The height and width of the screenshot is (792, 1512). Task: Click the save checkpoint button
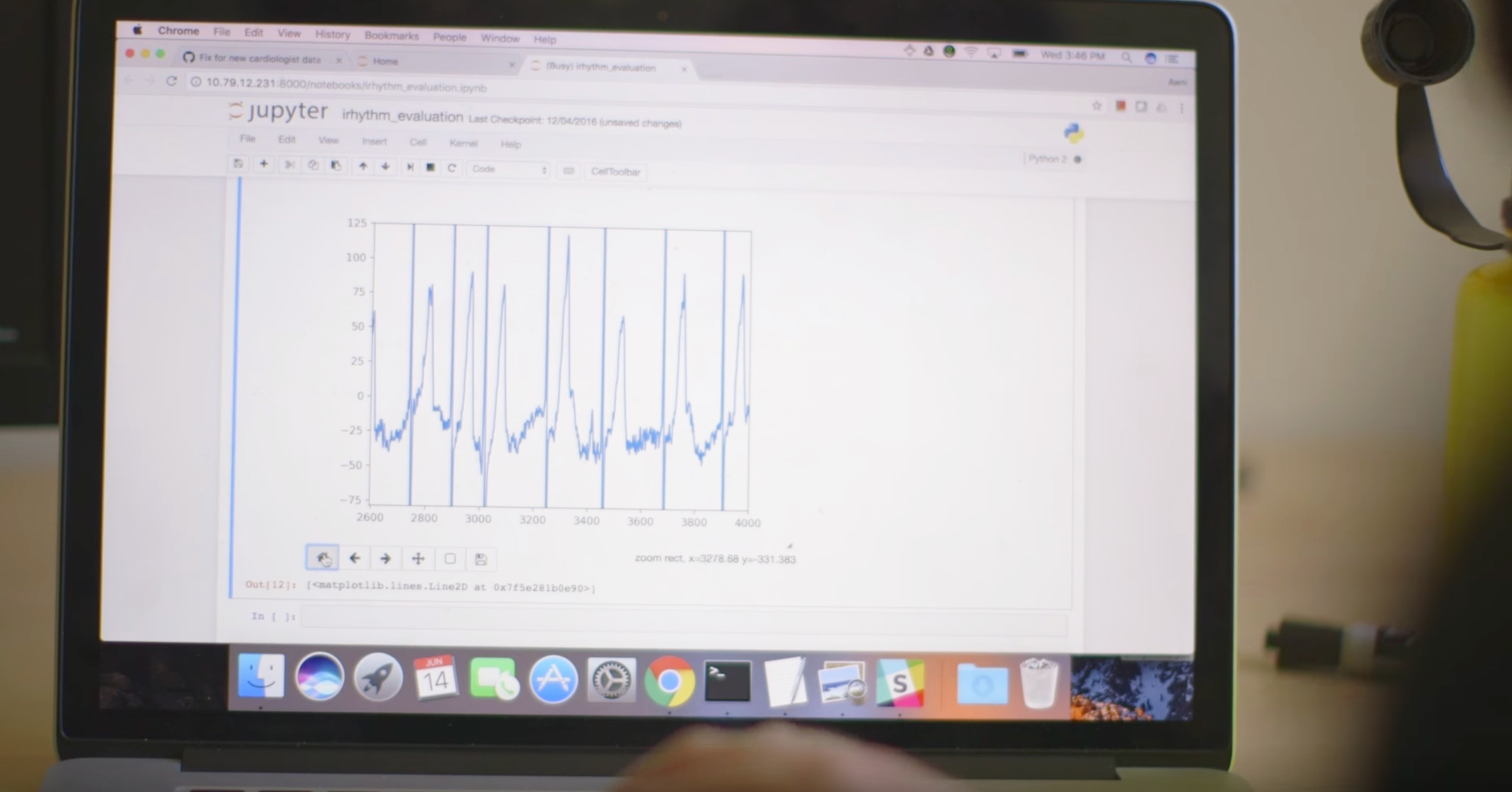click(x=240, y=167)
